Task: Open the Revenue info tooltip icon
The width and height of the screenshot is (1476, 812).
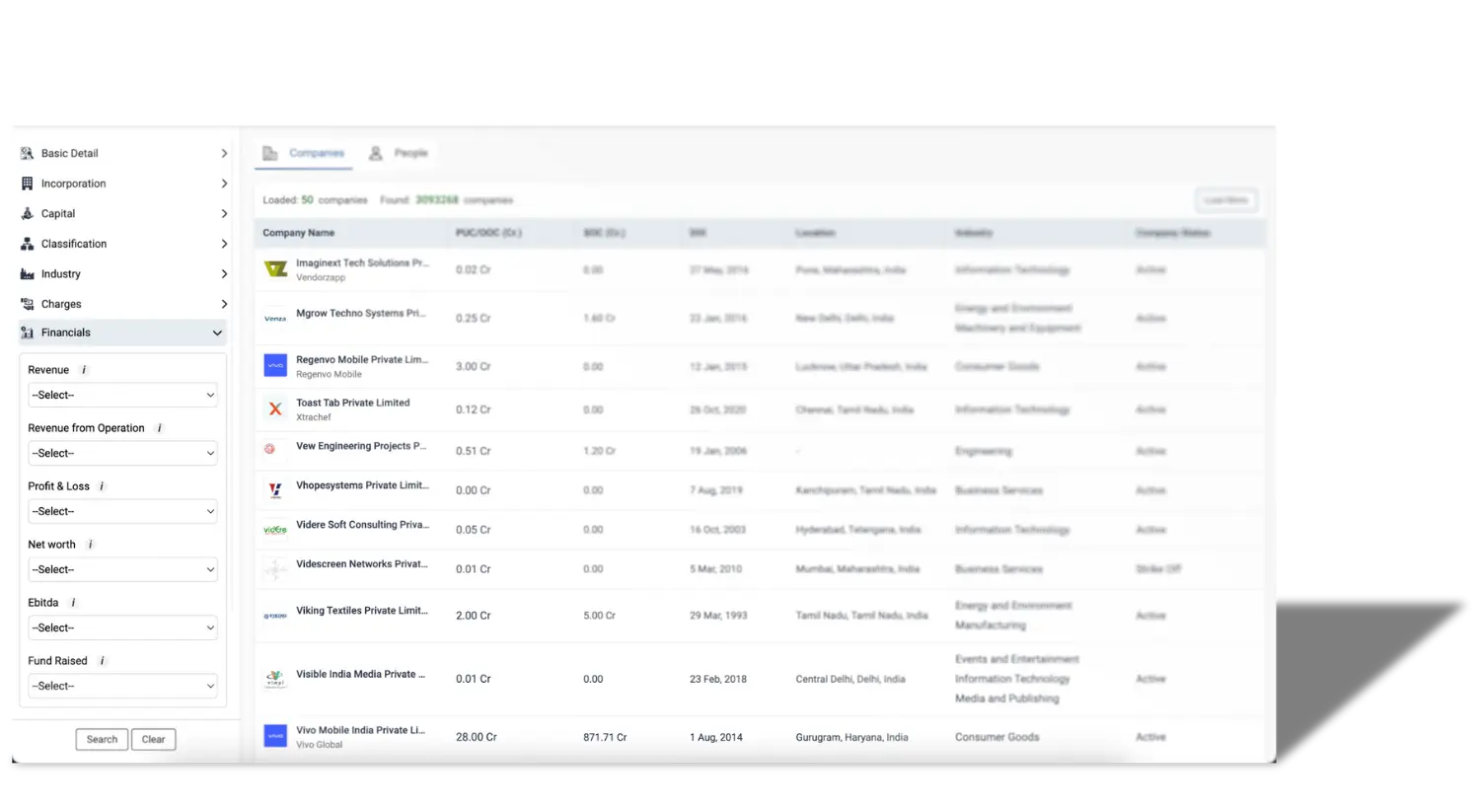Action: tap(83, 369)
